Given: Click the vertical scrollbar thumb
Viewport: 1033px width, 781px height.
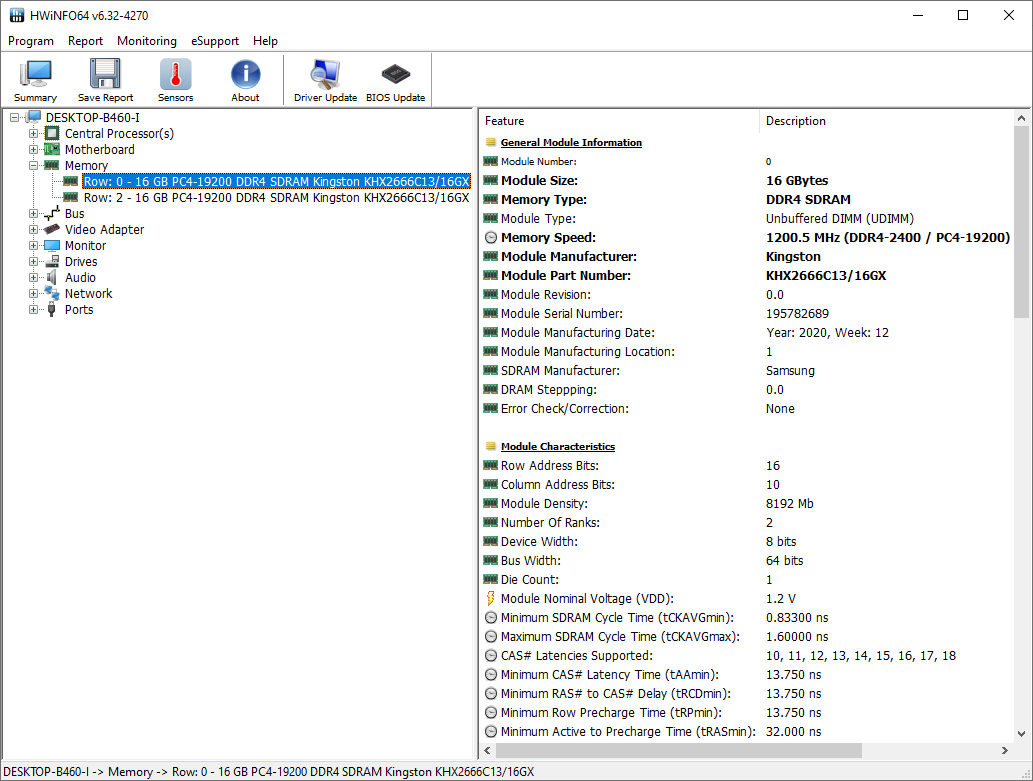Looking at the screenshot, I should click(1021, 223).
